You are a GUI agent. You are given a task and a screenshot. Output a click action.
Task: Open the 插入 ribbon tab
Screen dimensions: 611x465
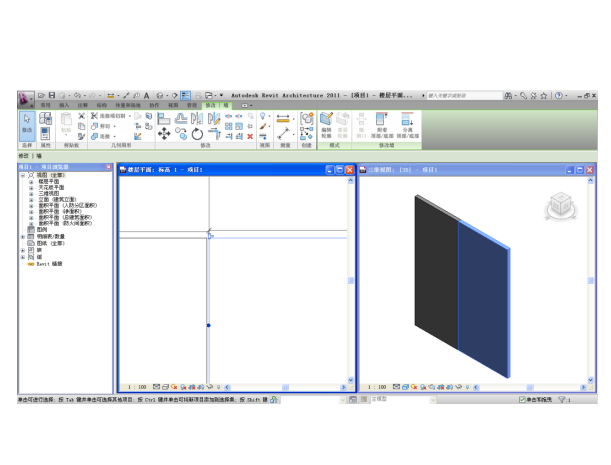point(64,104)
